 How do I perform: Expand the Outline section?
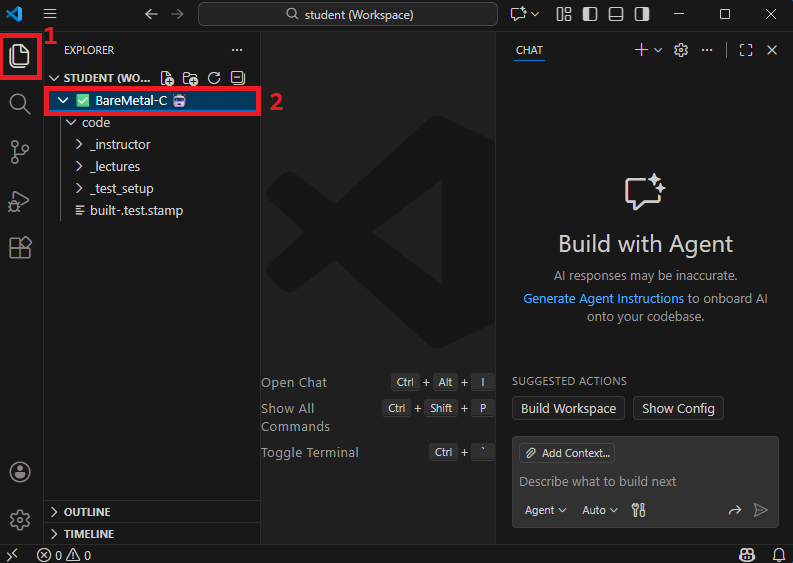(87, 512)
